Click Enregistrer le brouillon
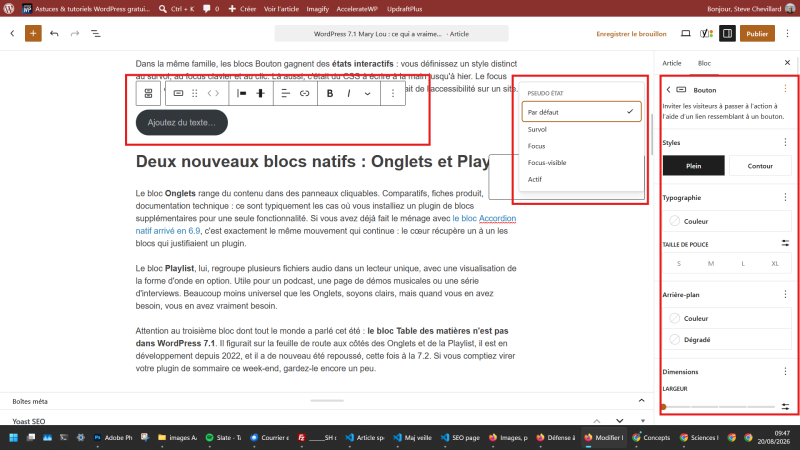This screenshot has width=800, height=450. tap(631, 34)
